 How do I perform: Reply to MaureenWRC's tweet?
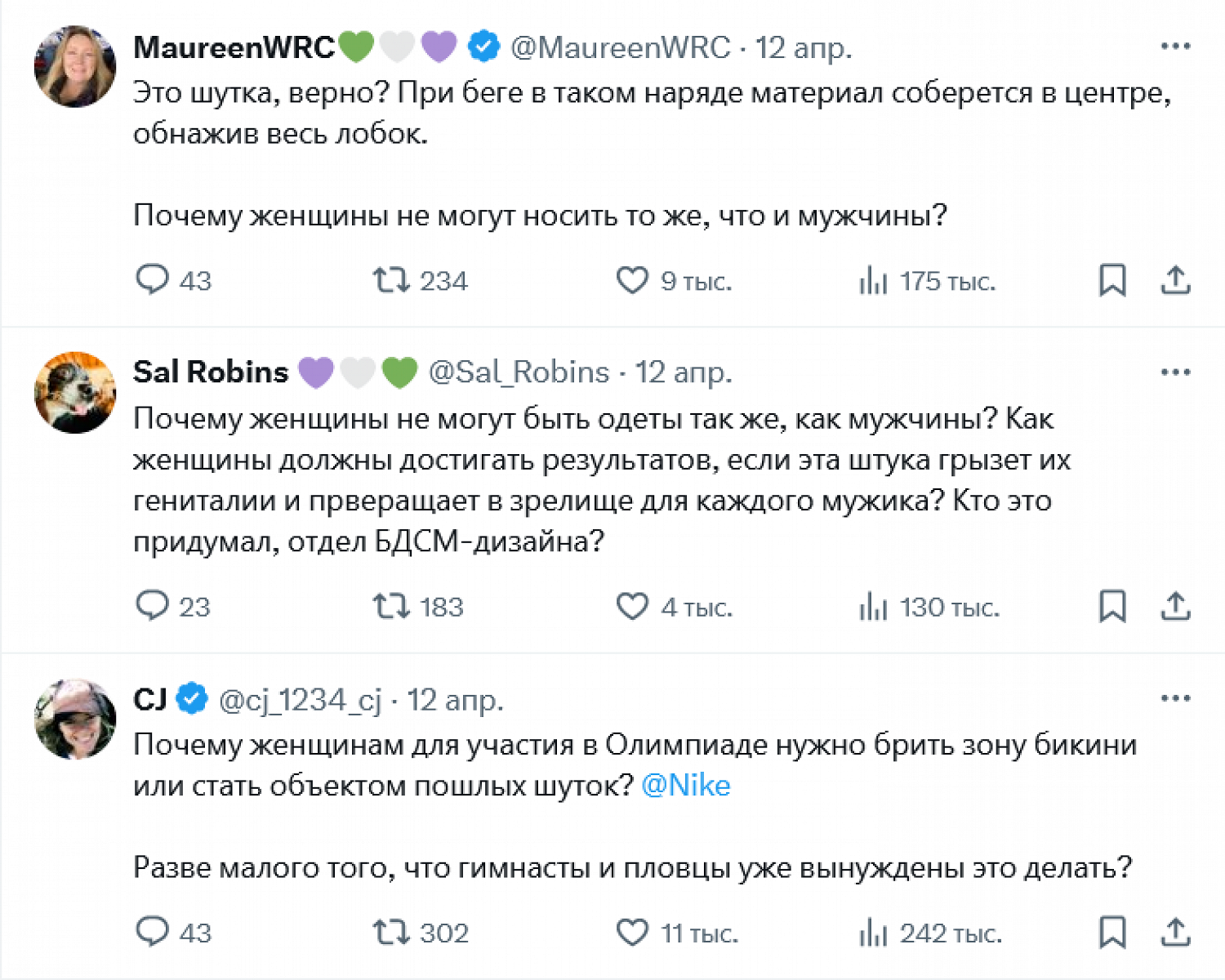[x=153, y=280]
